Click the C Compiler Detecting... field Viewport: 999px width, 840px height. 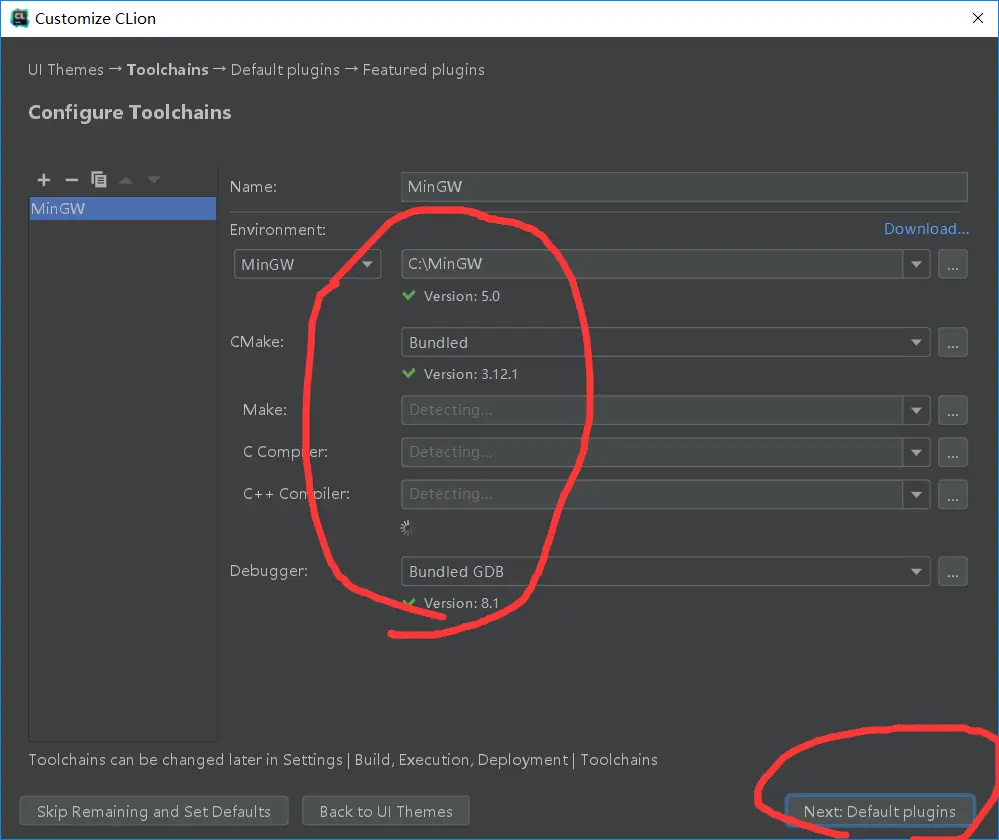coord(652,452)
